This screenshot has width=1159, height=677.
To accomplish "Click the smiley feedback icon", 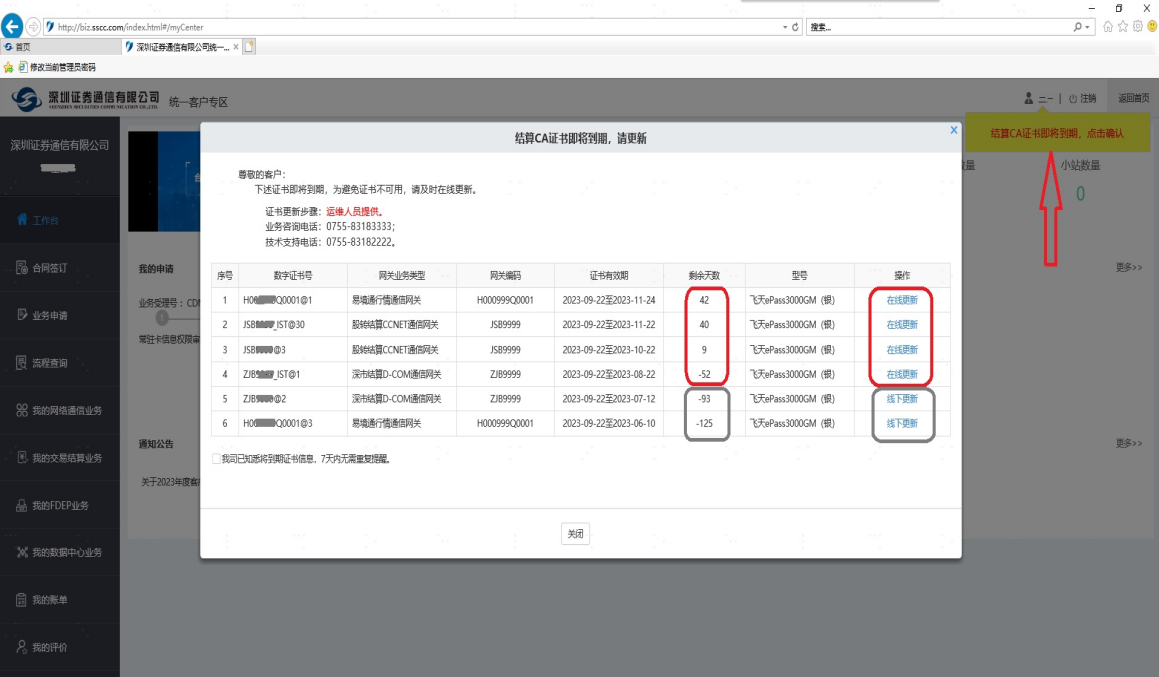I will [x=1152, y=27].
